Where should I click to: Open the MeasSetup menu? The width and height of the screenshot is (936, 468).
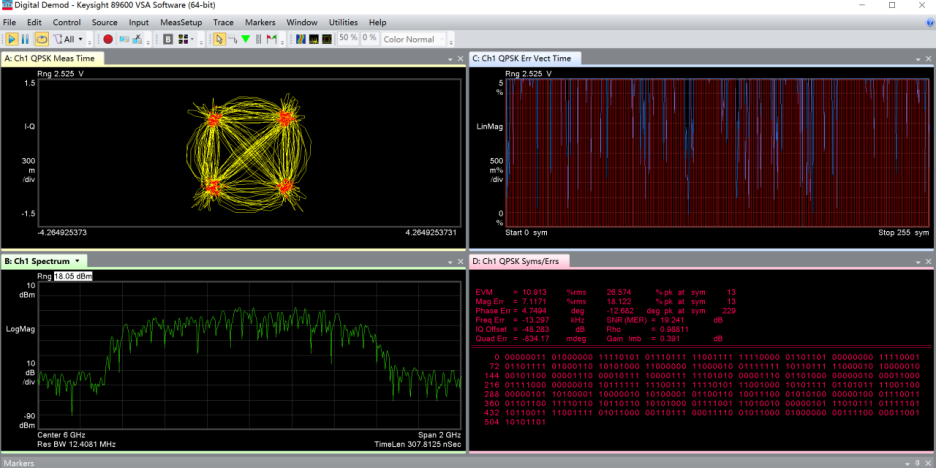click(180, 22)
